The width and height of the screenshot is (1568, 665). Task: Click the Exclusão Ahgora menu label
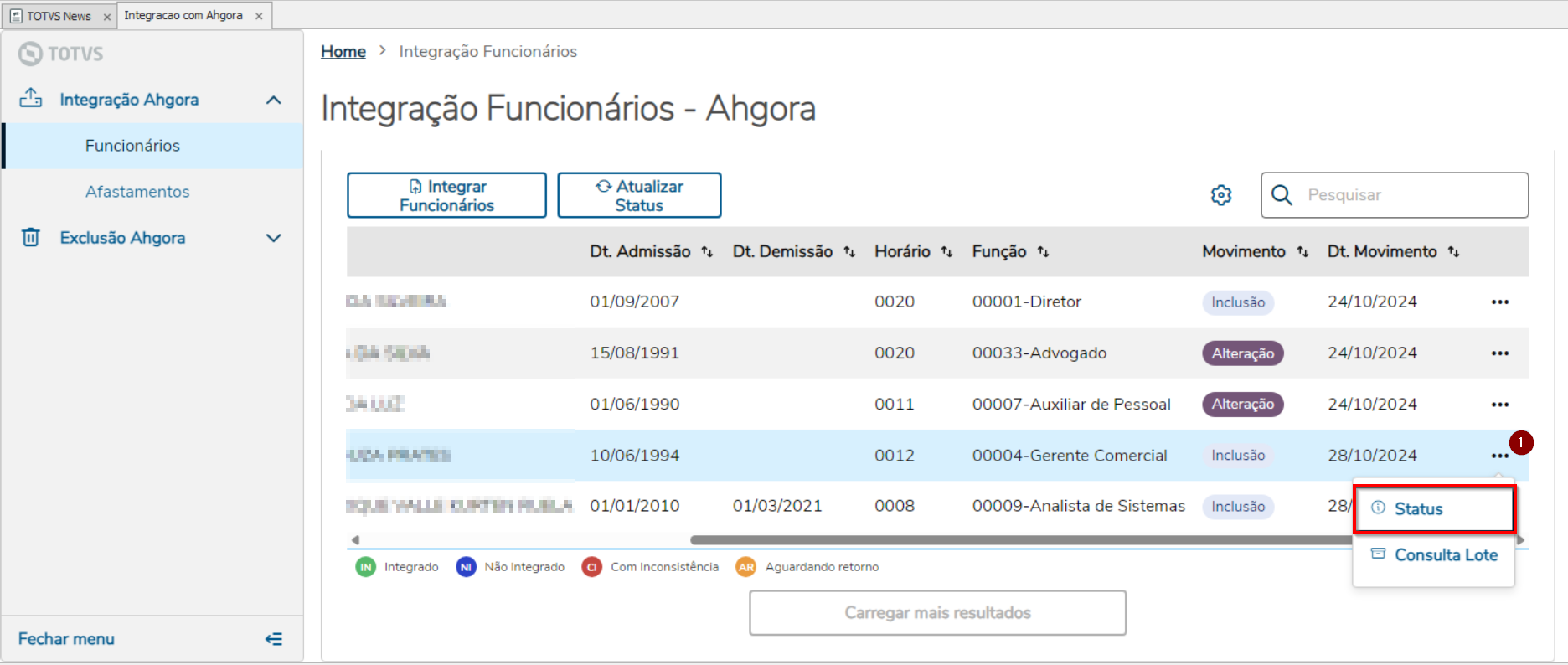click(x=122, y=238)
